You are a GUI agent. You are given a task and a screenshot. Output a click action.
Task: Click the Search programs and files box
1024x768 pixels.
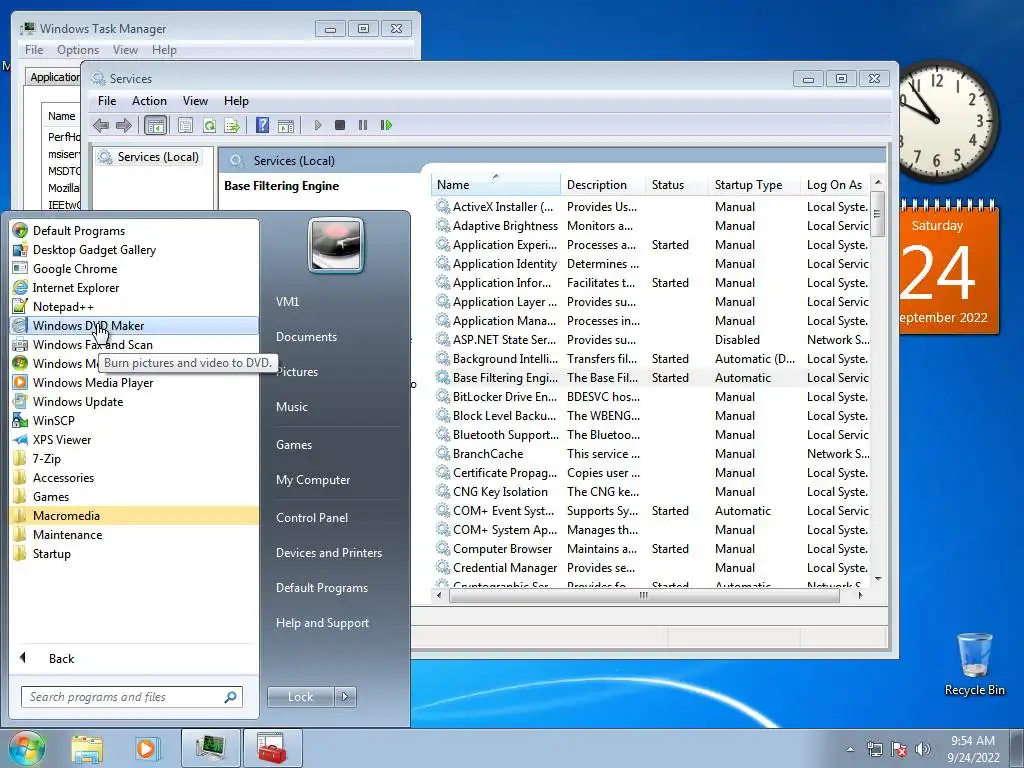131,697
